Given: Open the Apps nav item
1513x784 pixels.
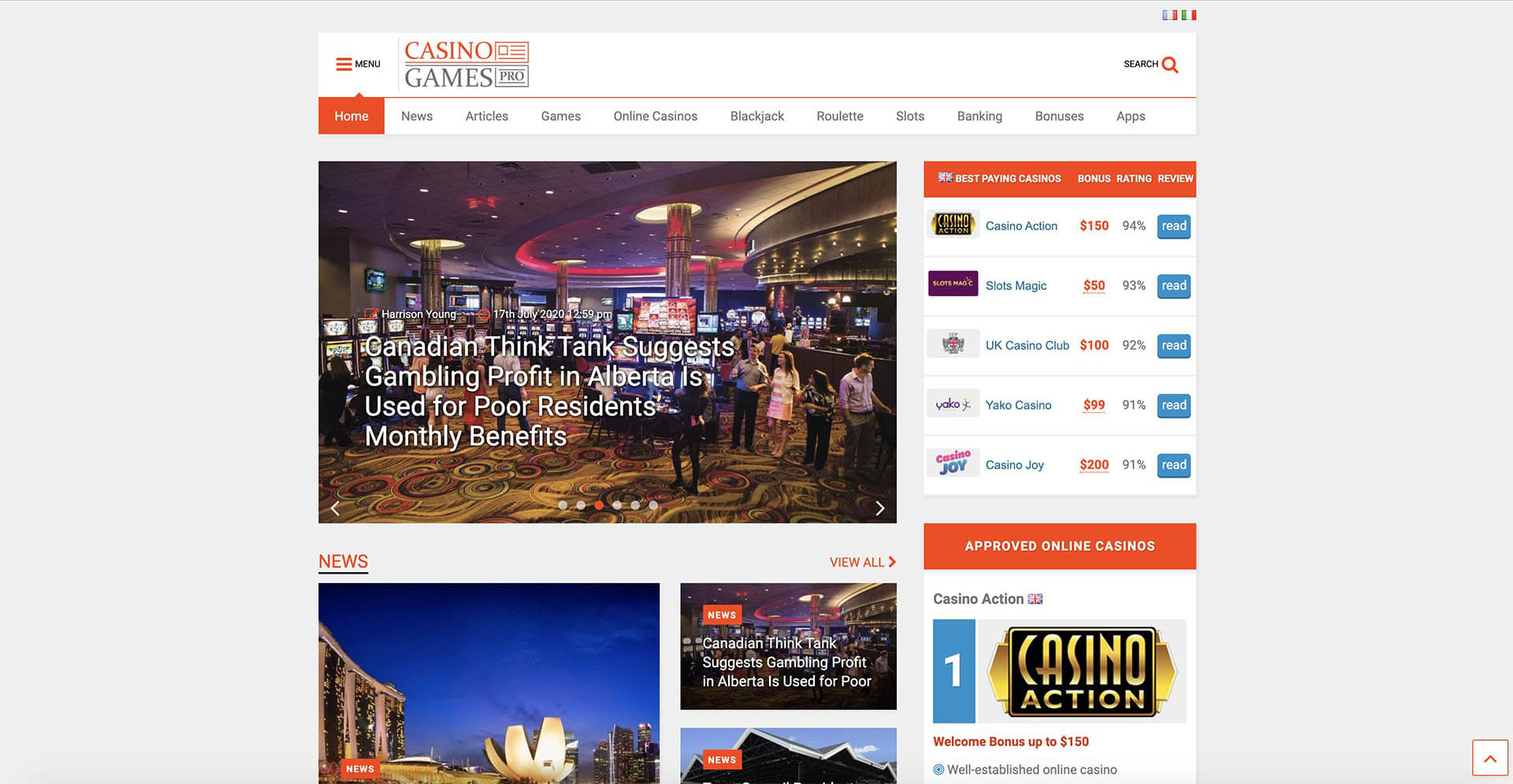Looking at the screenshot, I should (1131, 116).
